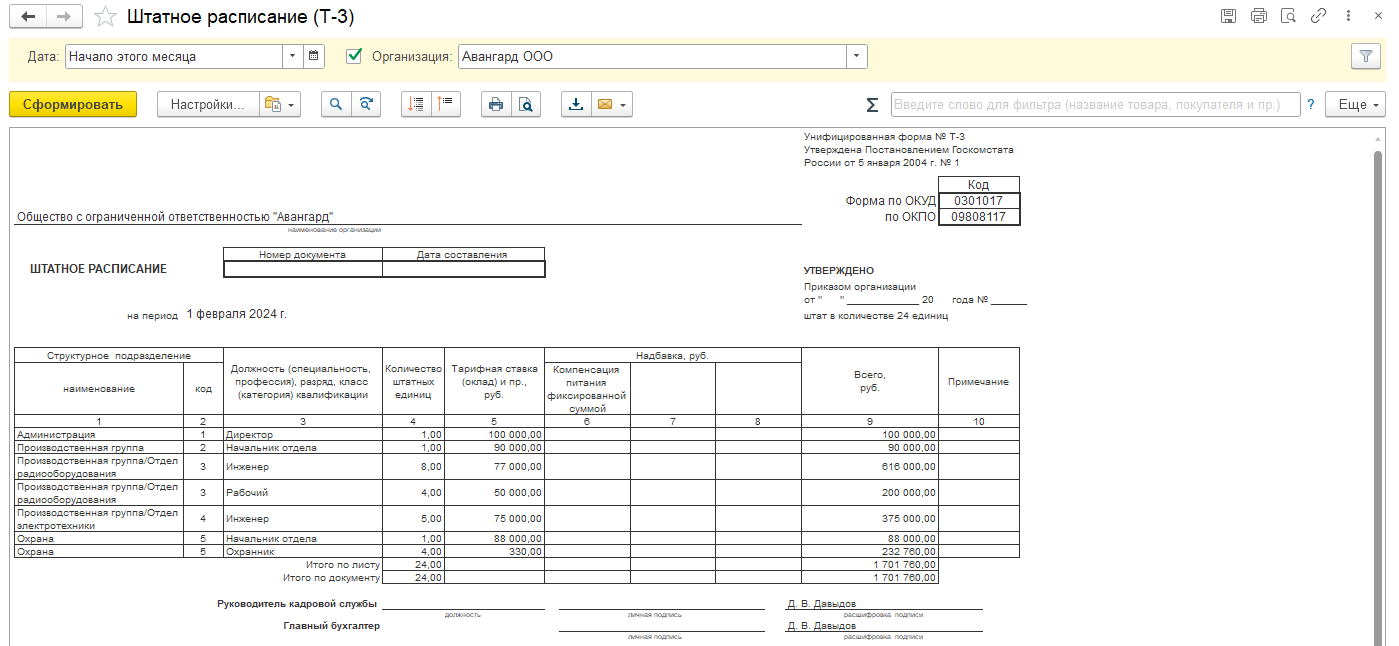This screenshot has width=1399, height=646.
Task: Click the УТВЕРЖДЕНО label
Action: [839, 270]
